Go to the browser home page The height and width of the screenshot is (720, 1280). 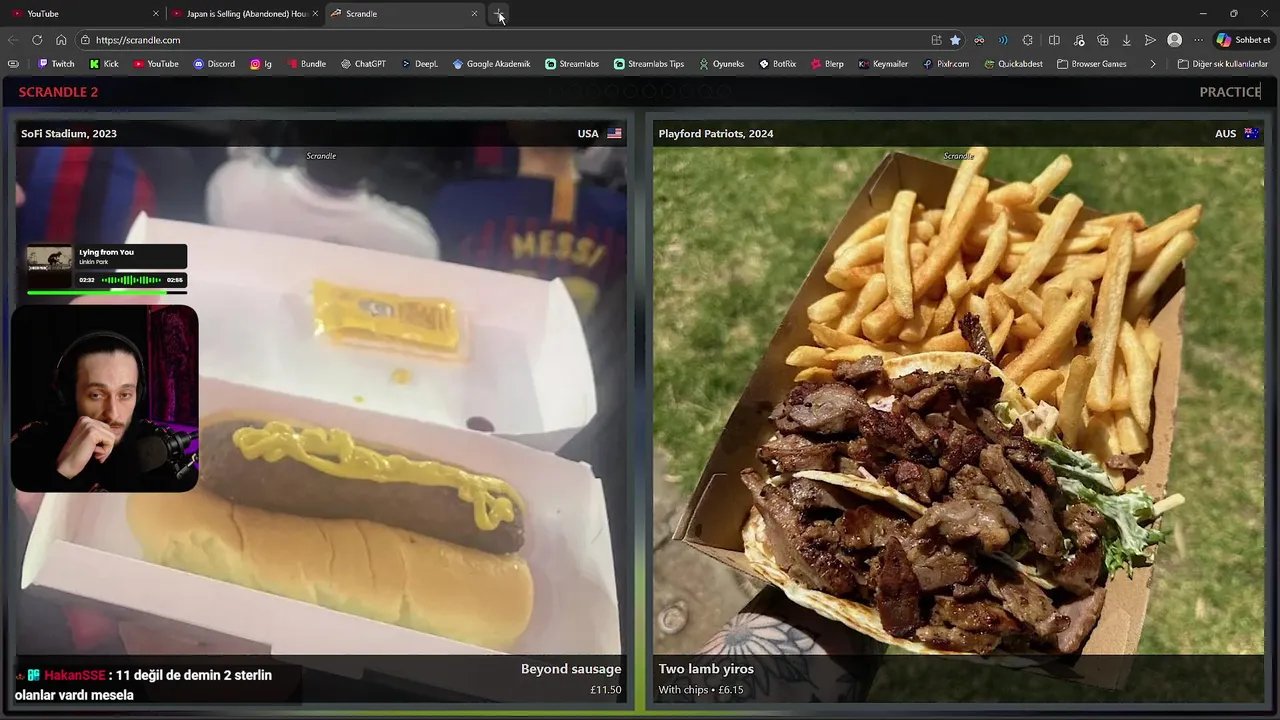61,40
